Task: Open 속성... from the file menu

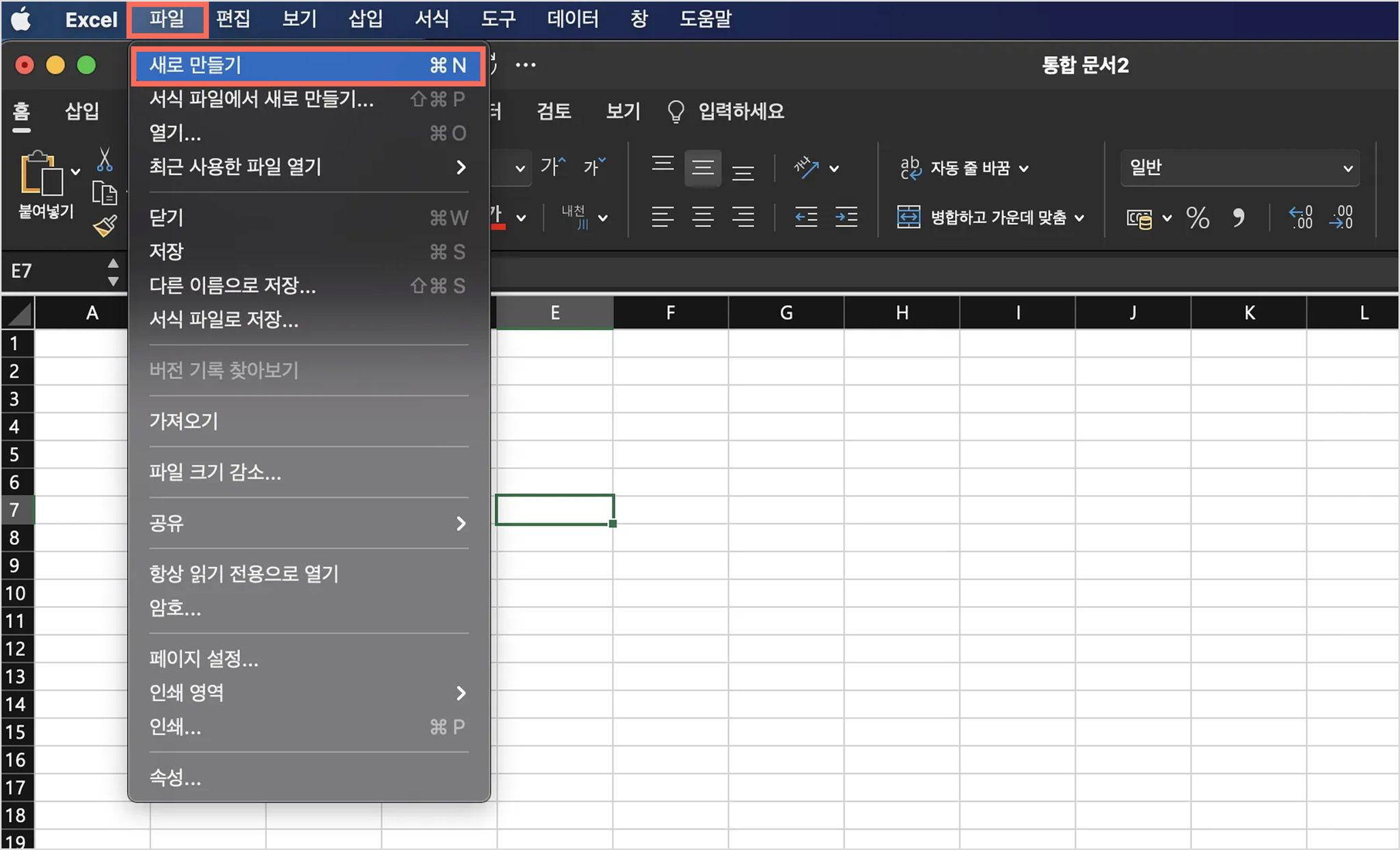Action: pyautogui.click(x=308, y=778)
